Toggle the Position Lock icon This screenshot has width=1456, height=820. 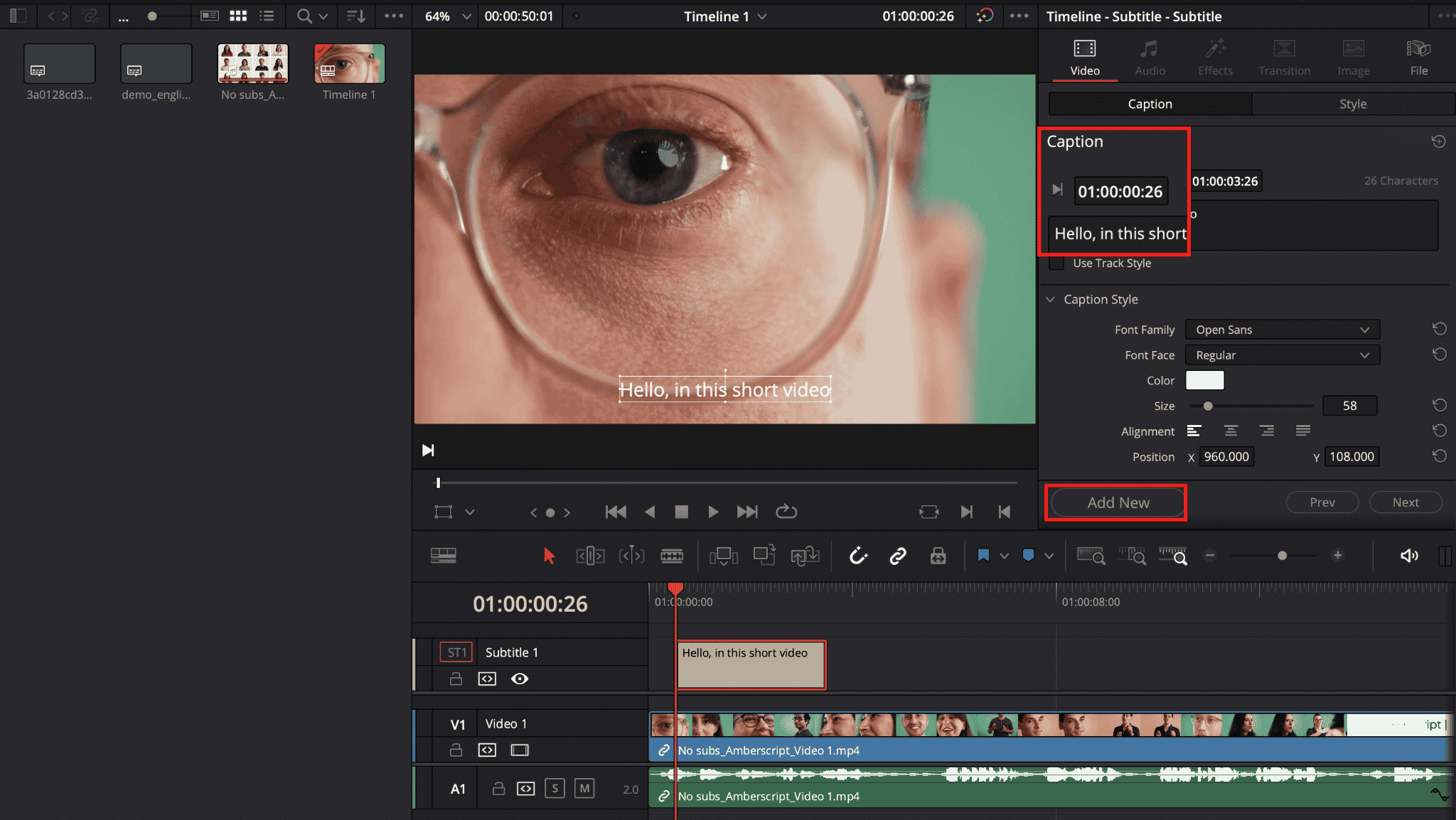tap(938, 556)
